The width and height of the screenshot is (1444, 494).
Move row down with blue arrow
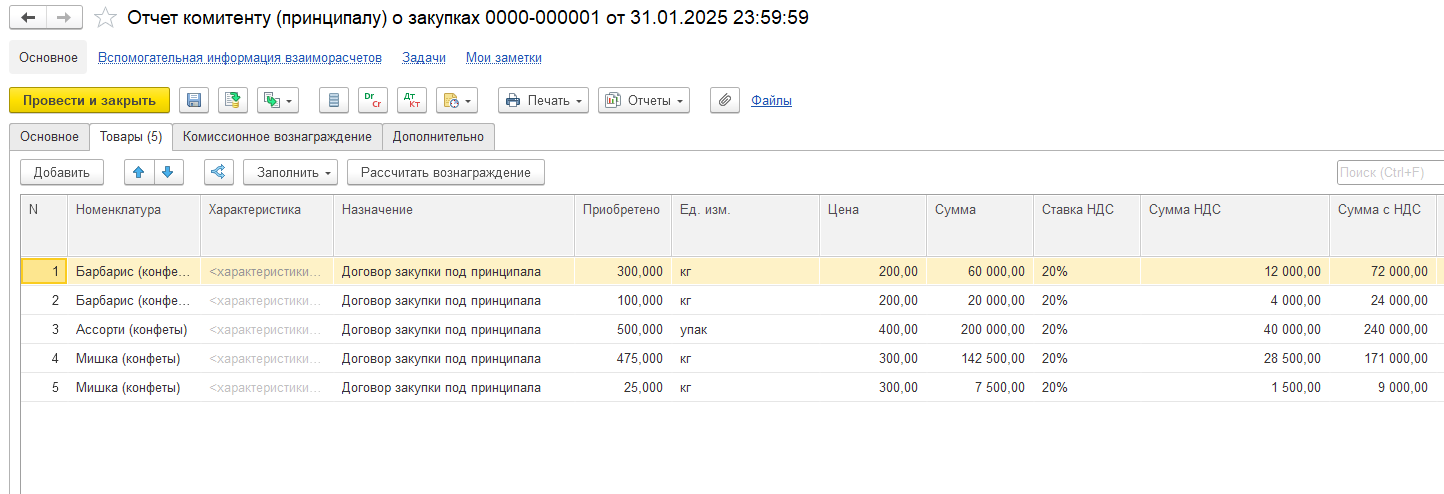click(x=168, y=172)
